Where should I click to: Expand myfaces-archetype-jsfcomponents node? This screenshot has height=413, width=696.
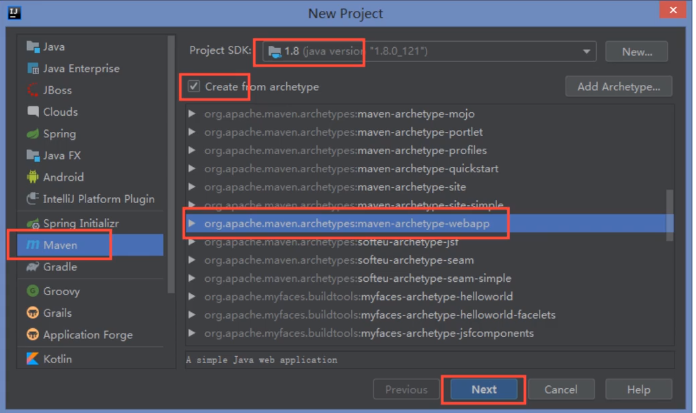(x=192, y=333)
